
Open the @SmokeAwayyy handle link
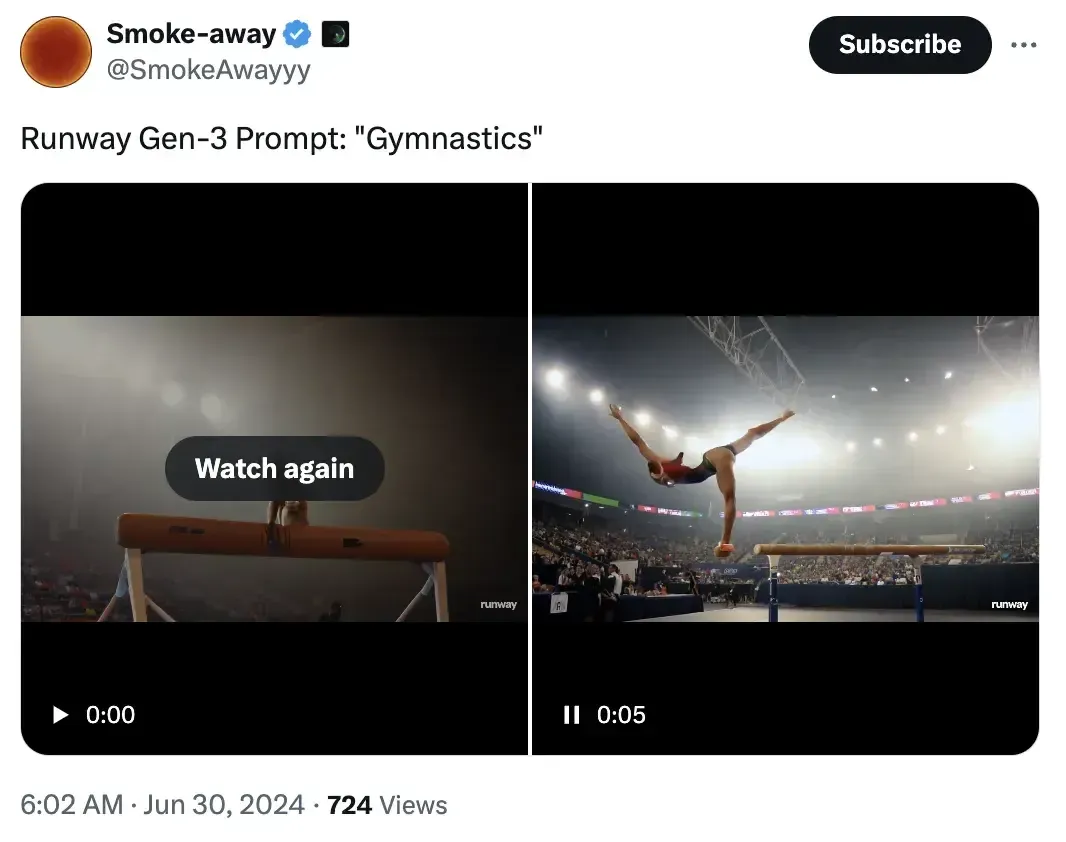tap(209, 70)
